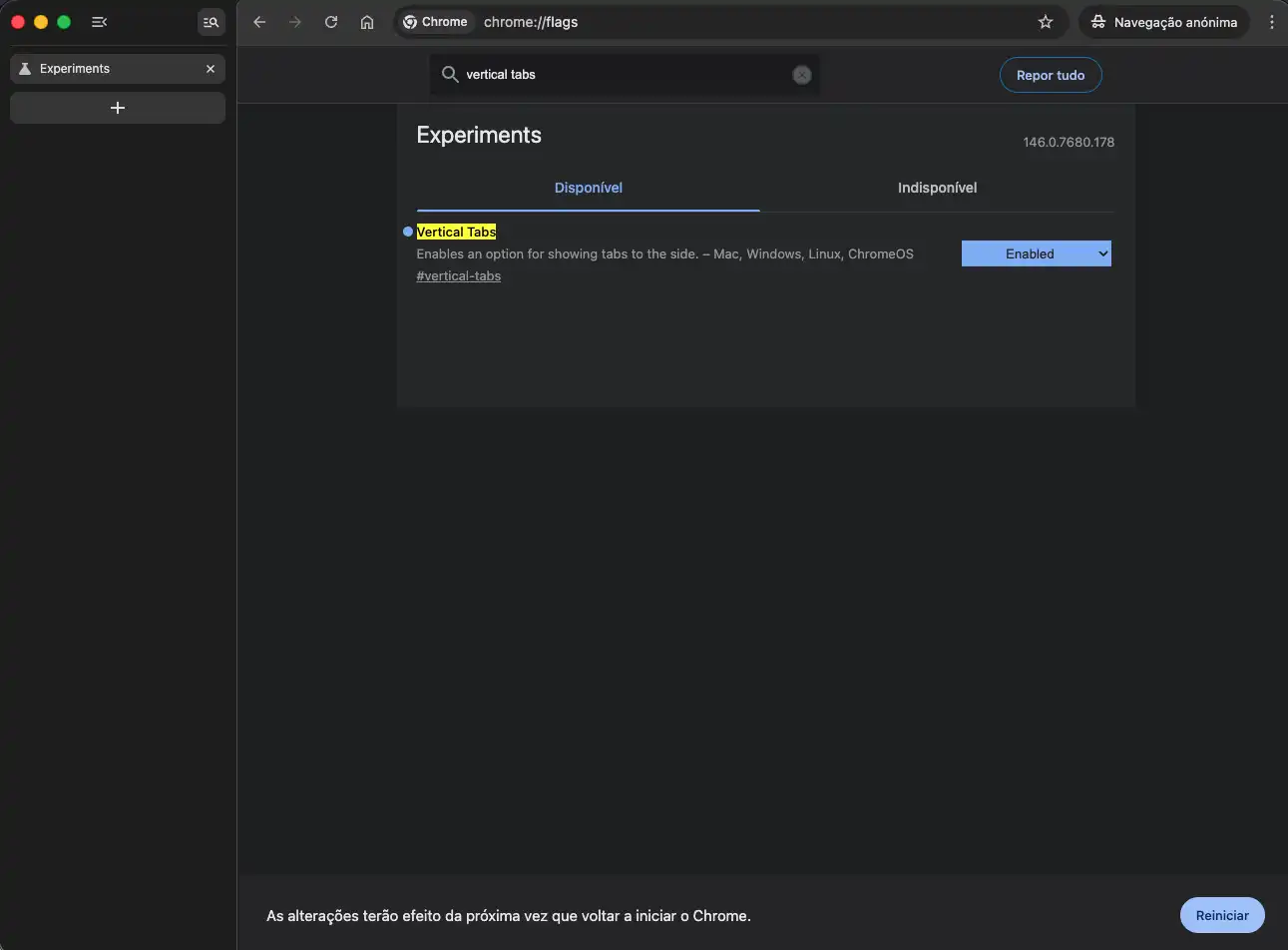Open the Enabled dropdown for Vertical Tabs

(1036, 254)
